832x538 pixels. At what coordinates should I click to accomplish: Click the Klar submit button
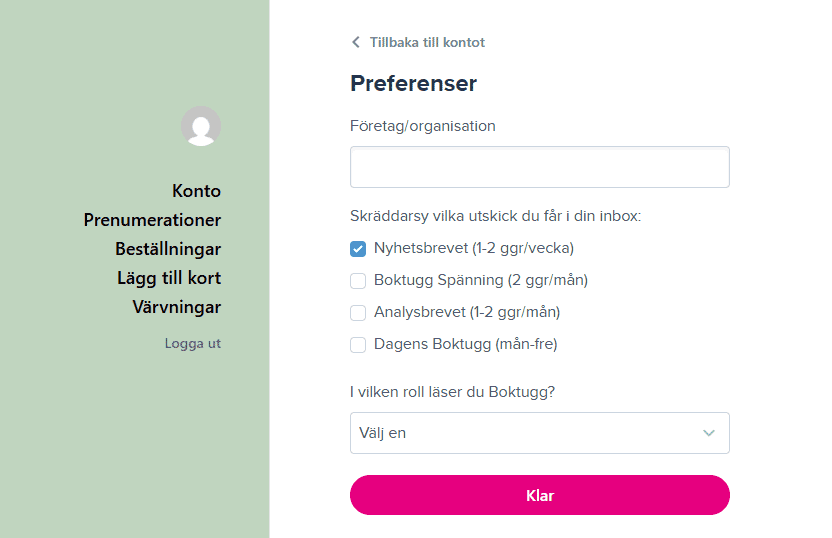click(540, 495)
